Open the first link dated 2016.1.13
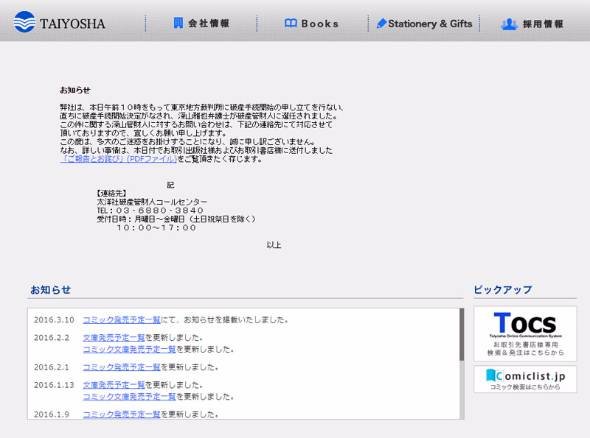The image size is (590, 438). point(114,385)
